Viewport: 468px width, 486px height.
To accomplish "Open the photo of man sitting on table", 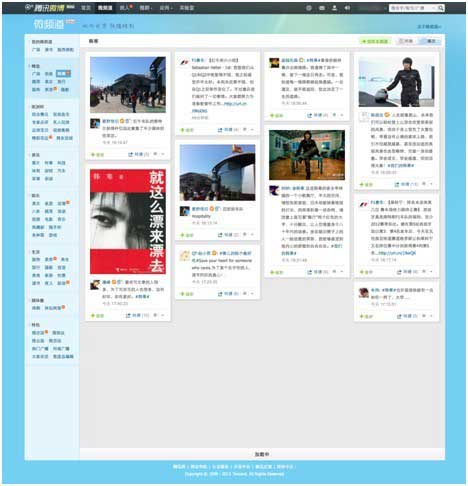I will 307,155.
